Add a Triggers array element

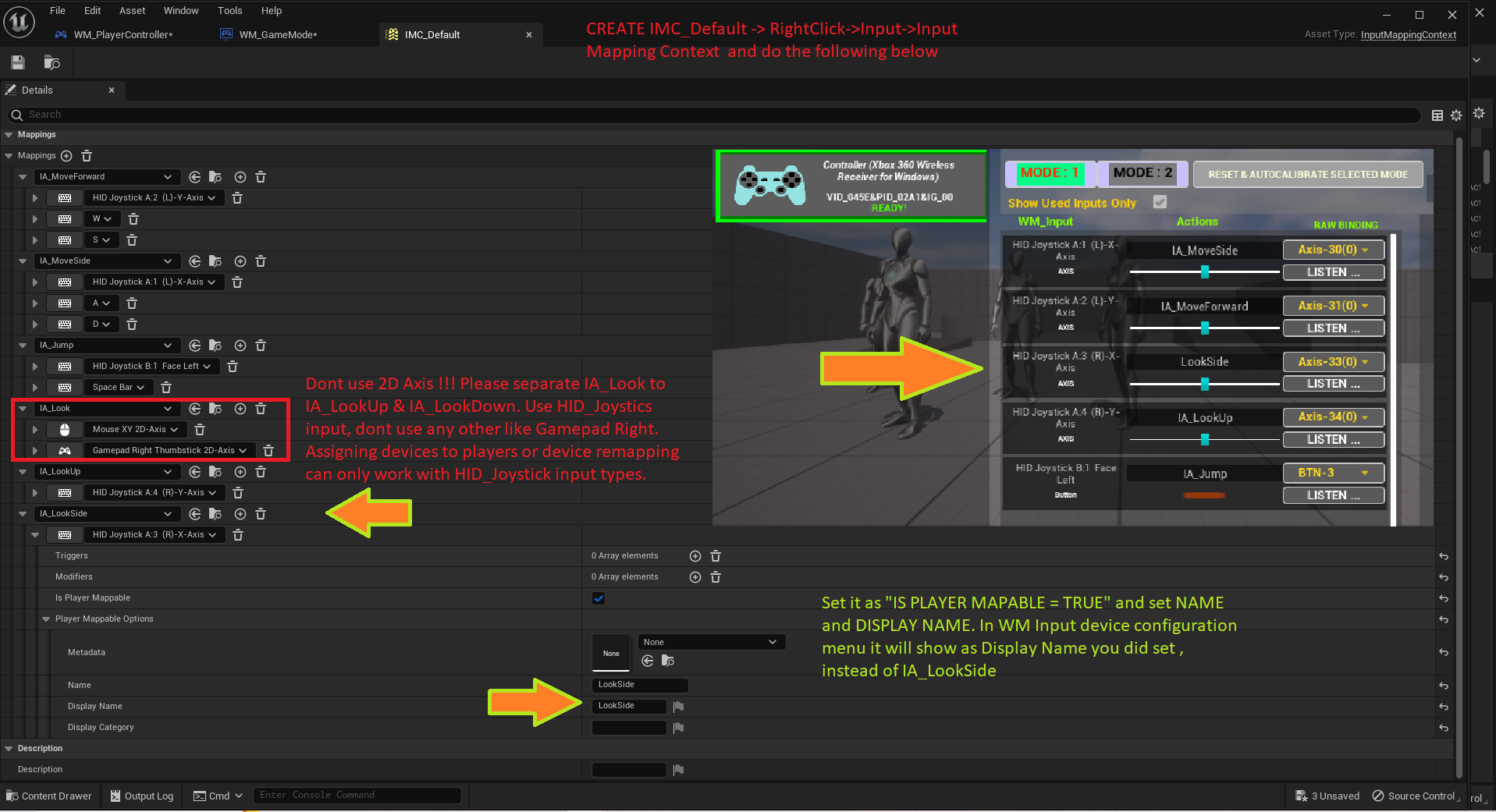pyautogui.click(x=695, y=556)
